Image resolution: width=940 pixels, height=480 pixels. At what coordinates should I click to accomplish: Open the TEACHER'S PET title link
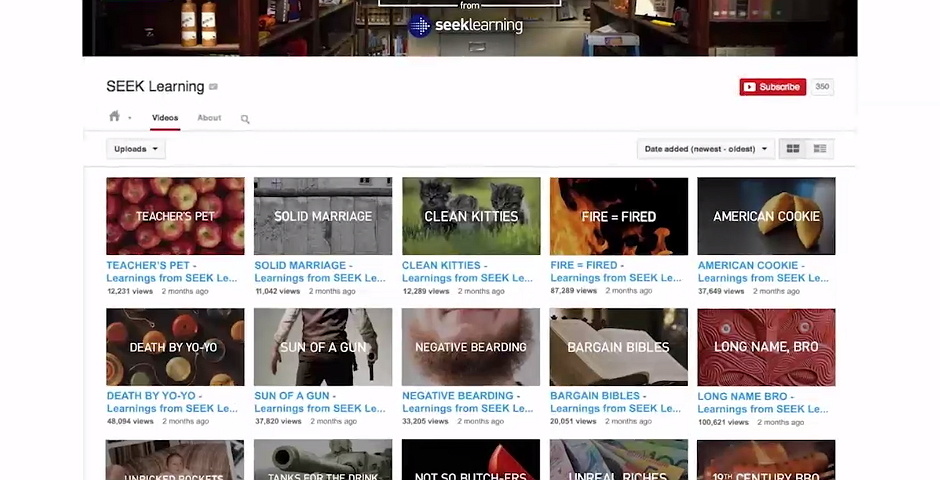(x=172, y=271)
